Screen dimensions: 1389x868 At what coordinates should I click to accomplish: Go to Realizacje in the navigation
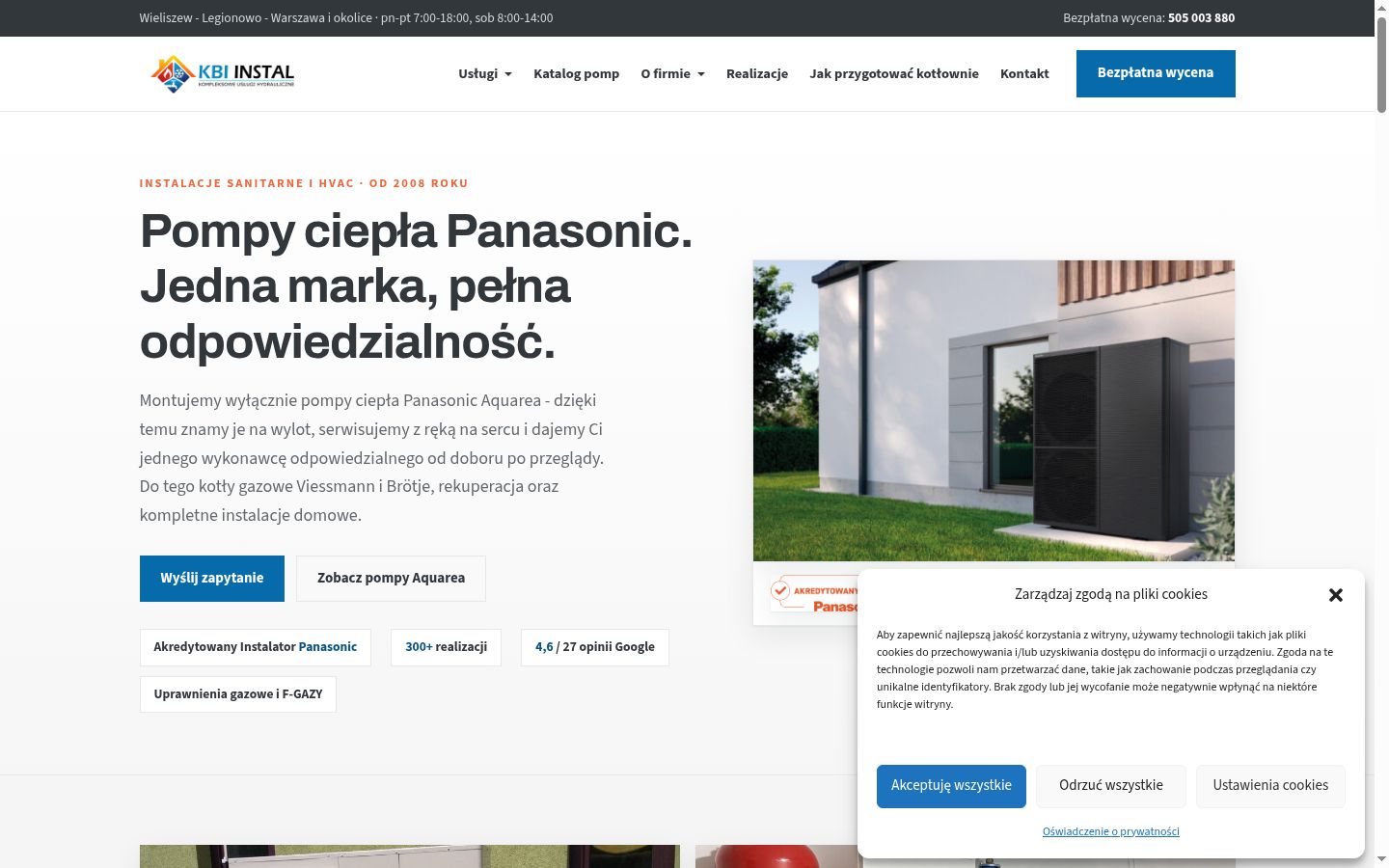tap(757, 74)
